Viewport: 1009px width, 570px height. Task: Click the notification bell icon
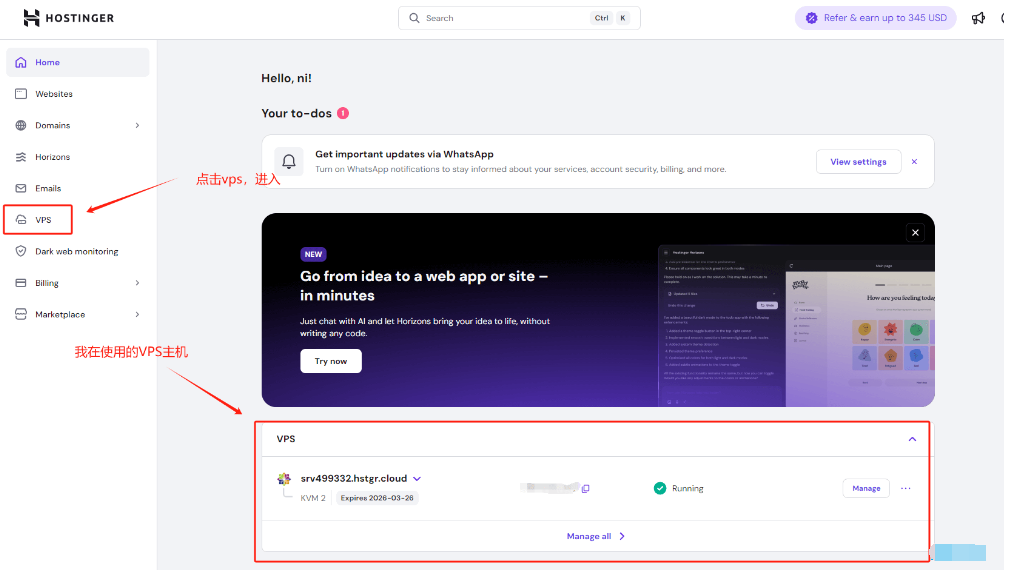point(289,162)
